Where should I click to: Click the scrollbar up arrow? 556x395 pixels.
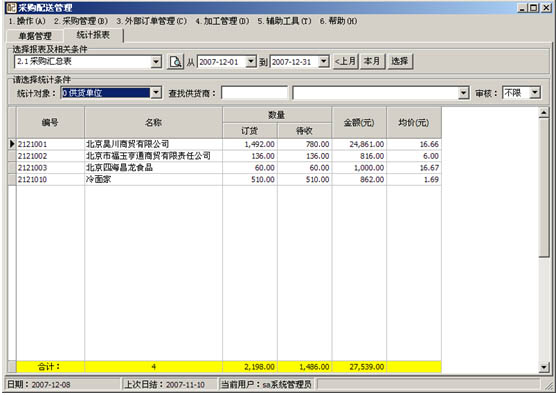coord(544,113)
